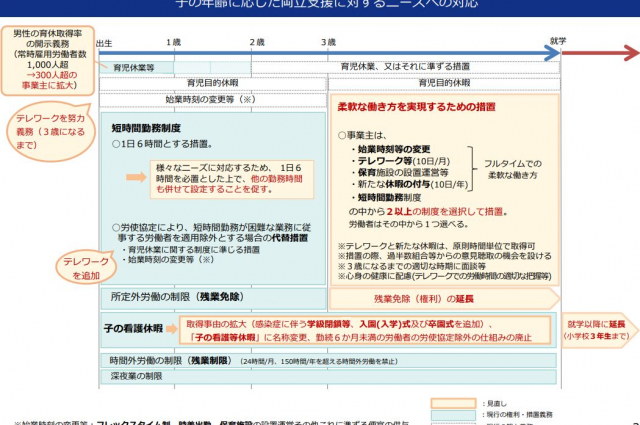640x425 pixels.
Task: Click ・育児休業に関する制度に準じる措置 bullet
Action: pyautogui.click(x=191, y=249)
